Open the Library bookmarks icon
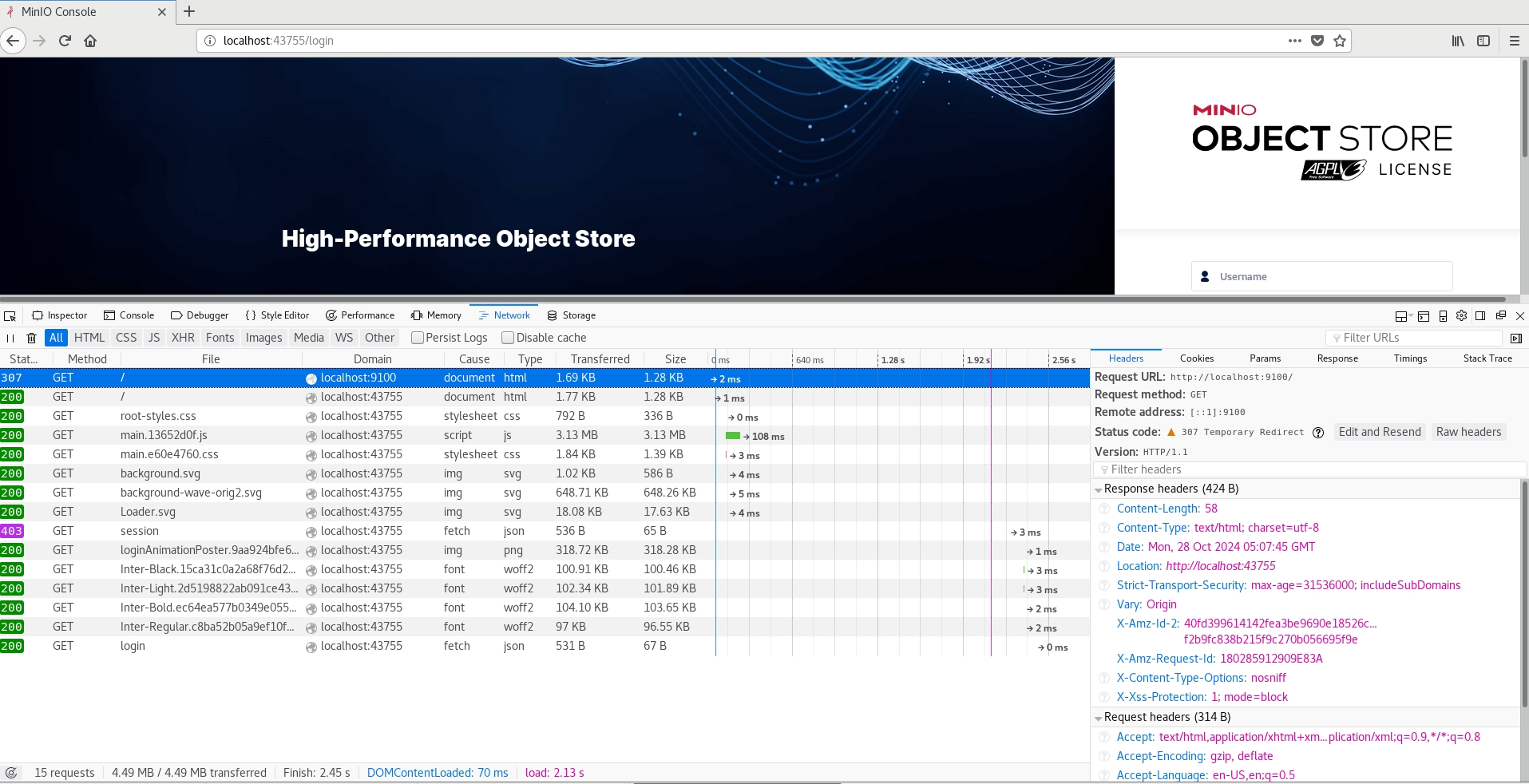Viewport: 1529px width, 784px height. click(x=1458, y=41)
